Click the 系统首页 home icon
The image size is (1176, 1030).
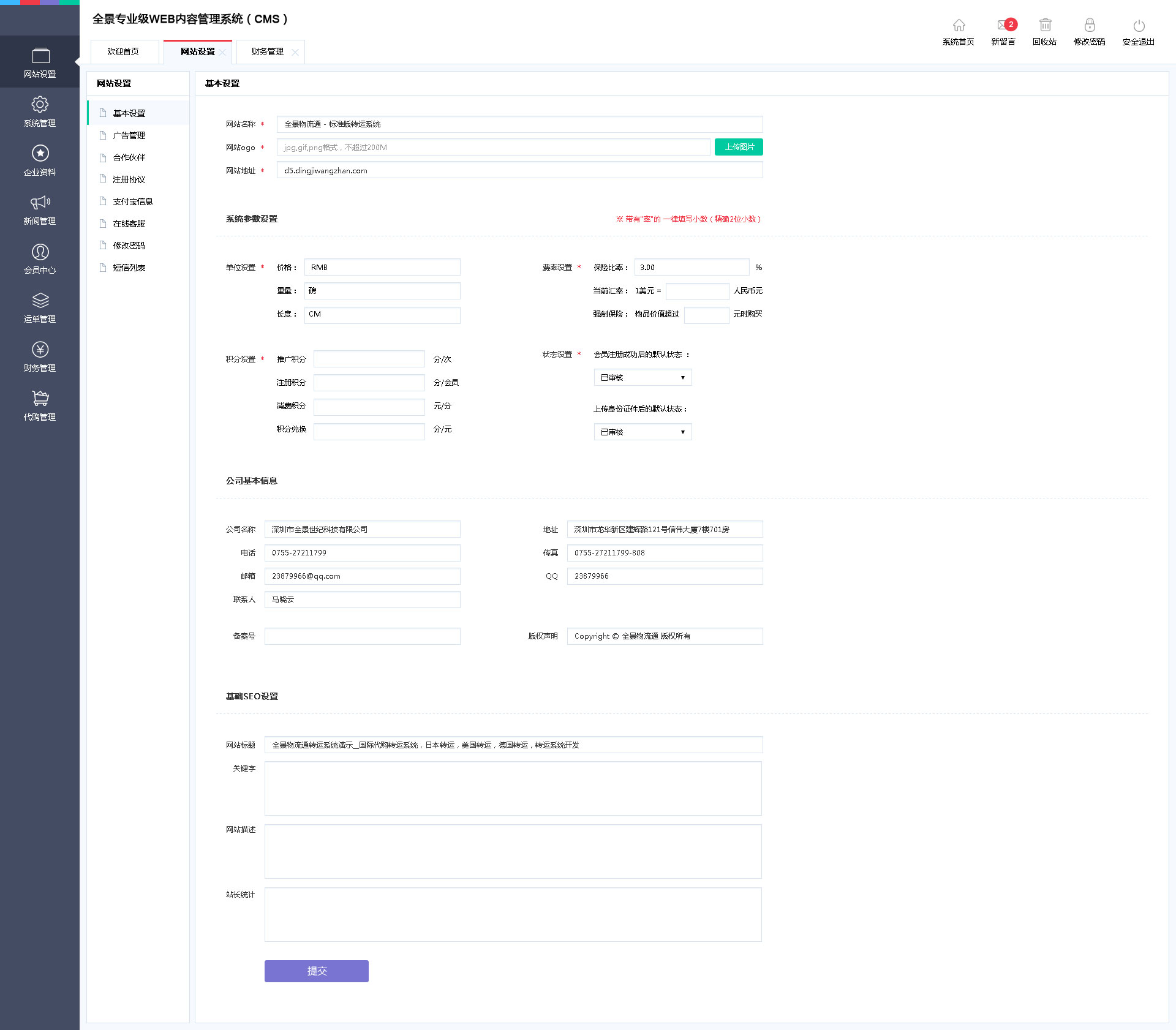(959, 26)
